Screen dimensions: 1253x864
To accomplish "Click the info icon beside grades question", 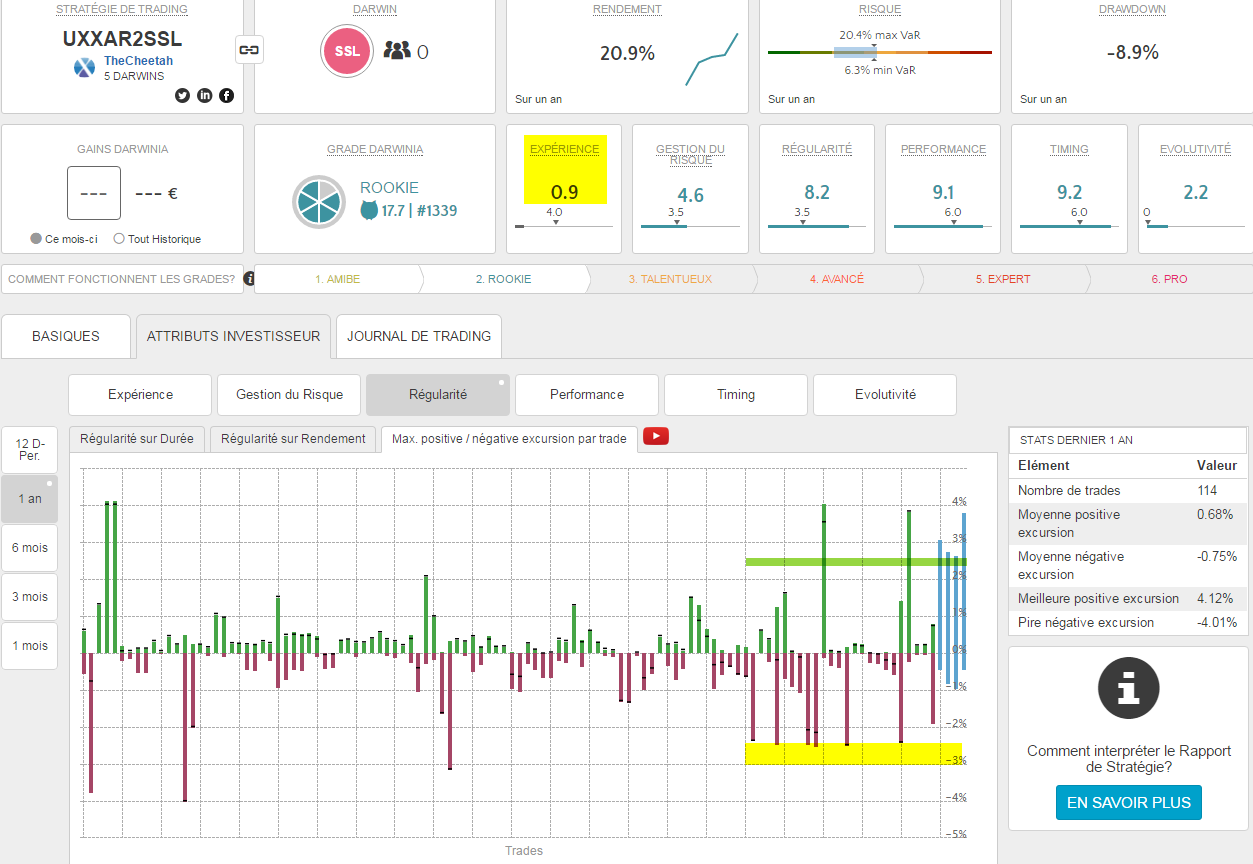I will pyautogui.click(x=248, y=279).
